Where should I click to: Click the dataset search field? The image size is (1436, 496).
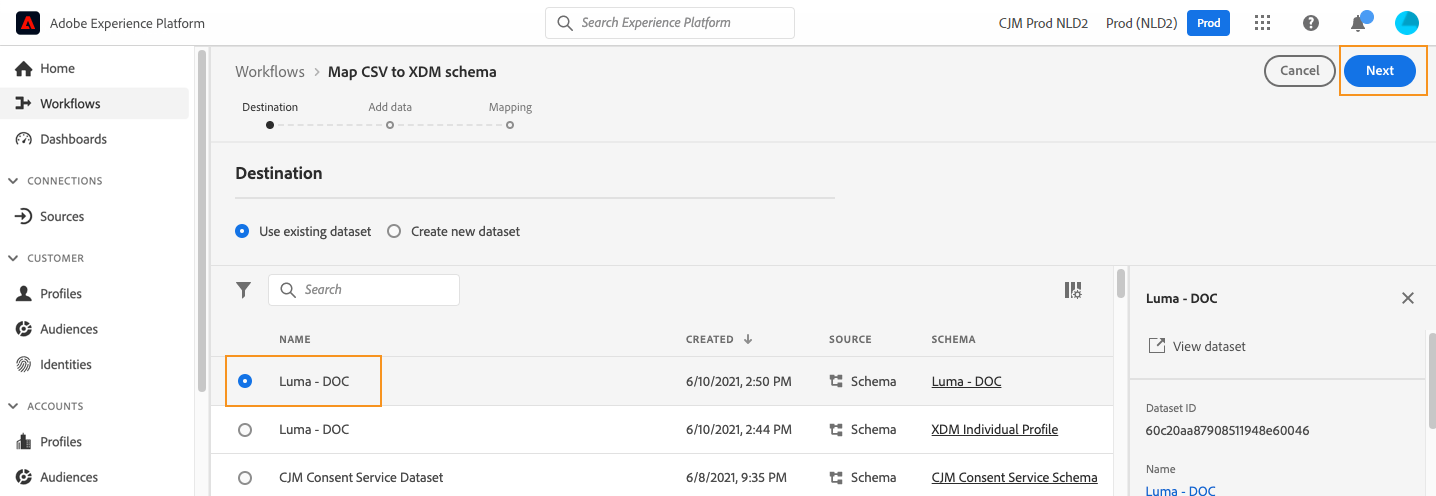point(364,290)
